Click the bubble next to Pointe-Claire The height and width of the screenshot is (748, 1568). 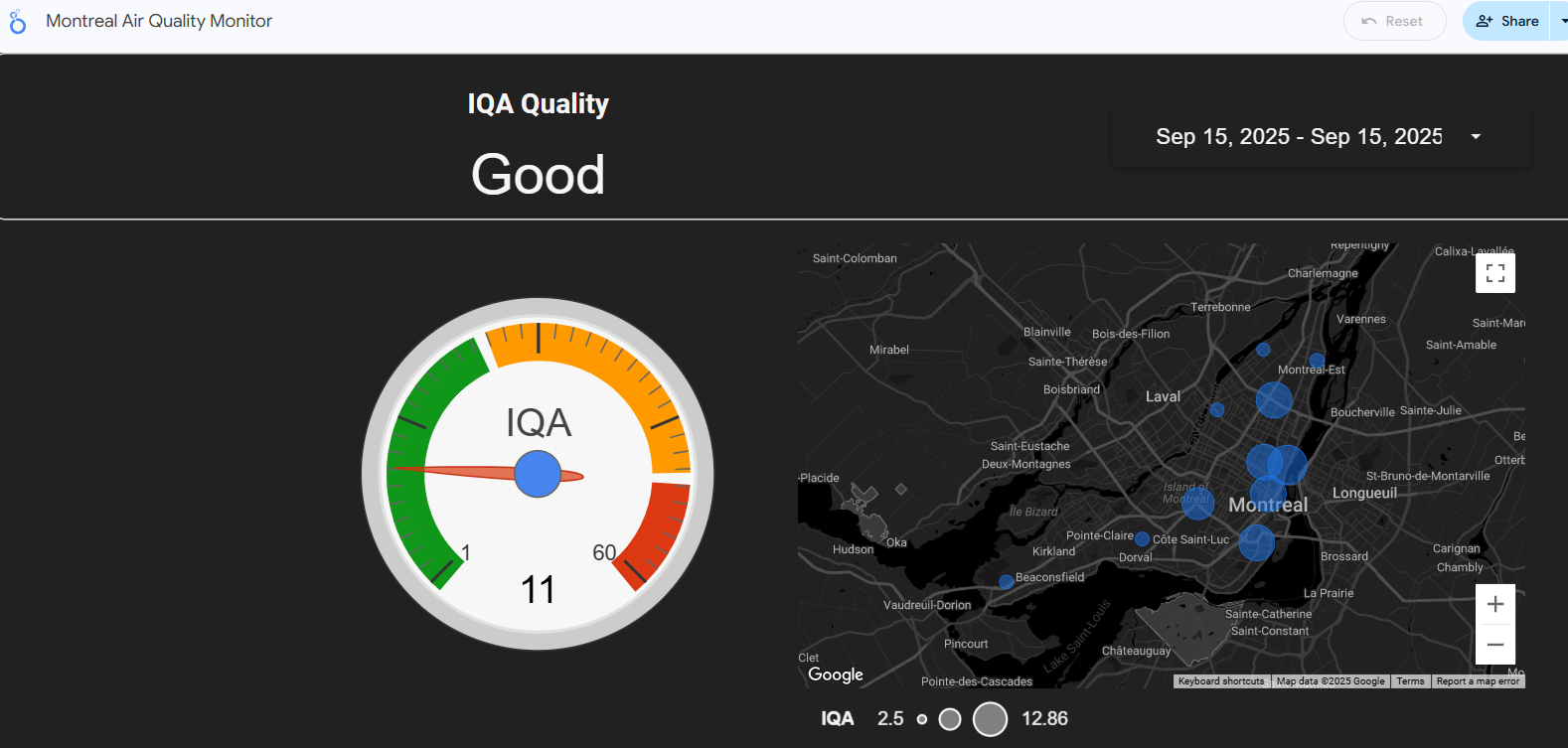(1143, 539)
